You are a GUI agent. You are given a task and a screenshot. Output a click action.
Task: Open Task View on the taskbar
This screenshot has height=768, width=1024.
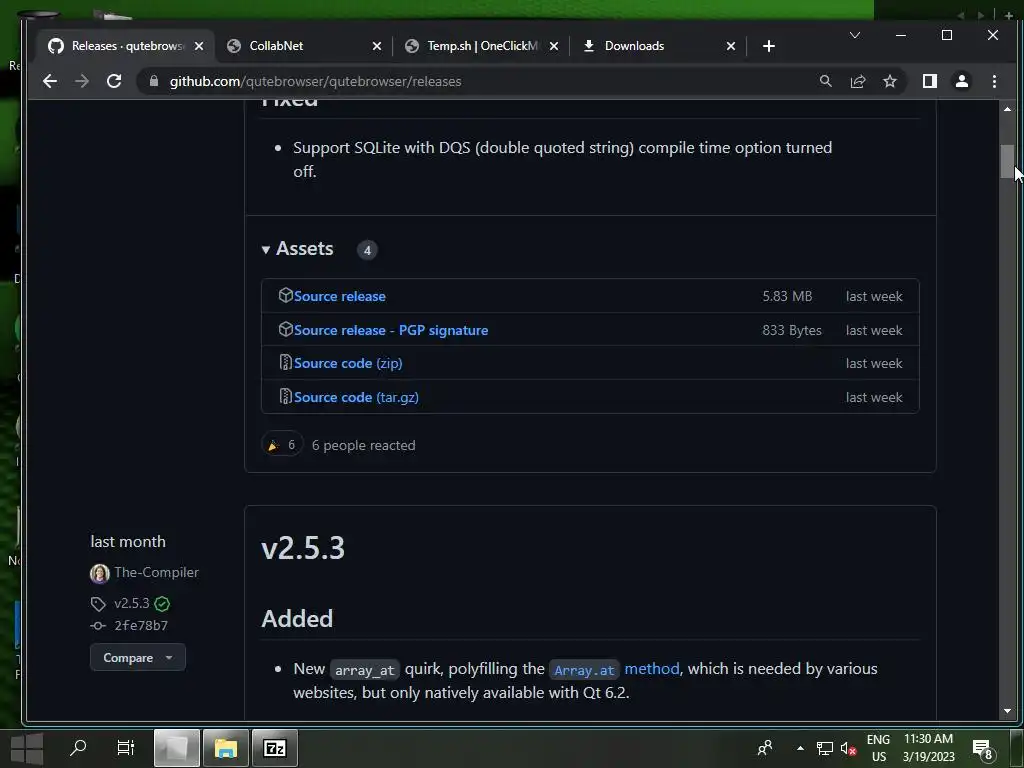[x=125, y=747]
